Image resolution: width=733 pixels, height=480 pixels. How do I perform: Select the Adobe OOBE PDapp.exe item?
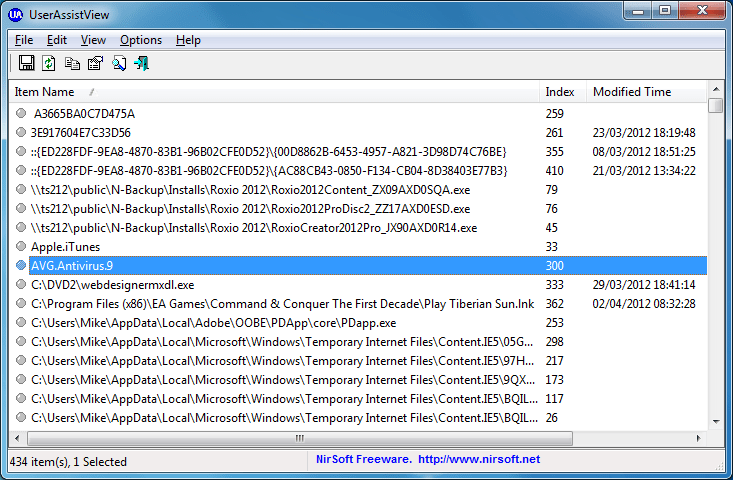point(358,322)
